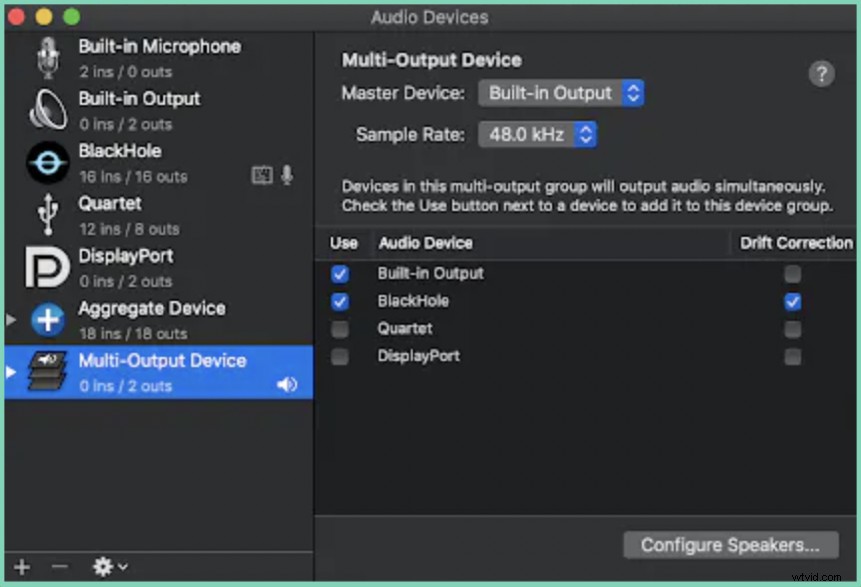Screen dimensions: 861x587
Task: Click the Audio Devices title bar
Action: point(430,17)
